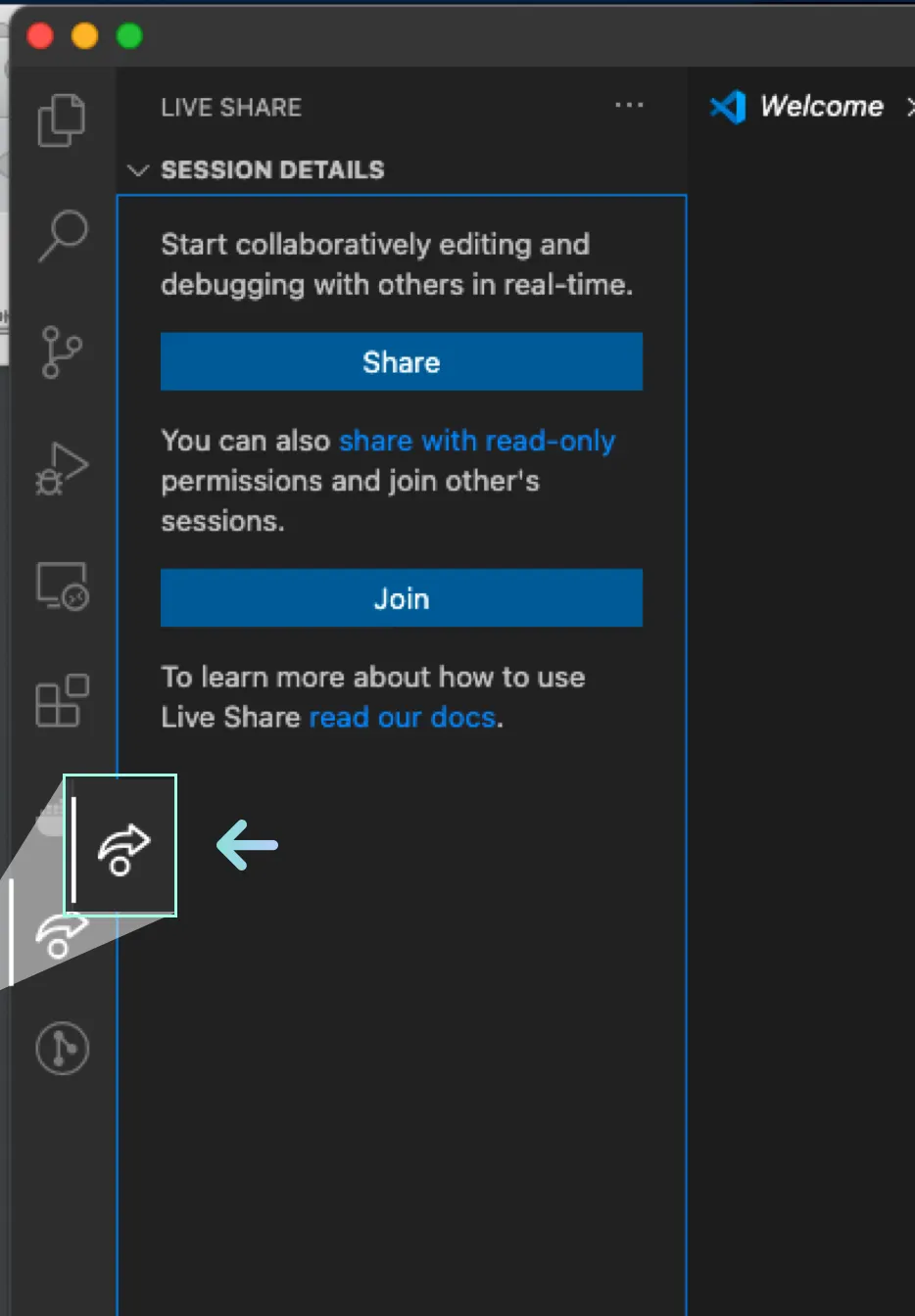
Task: Open the Remote Explorer icon
Action: coord(62,586)
